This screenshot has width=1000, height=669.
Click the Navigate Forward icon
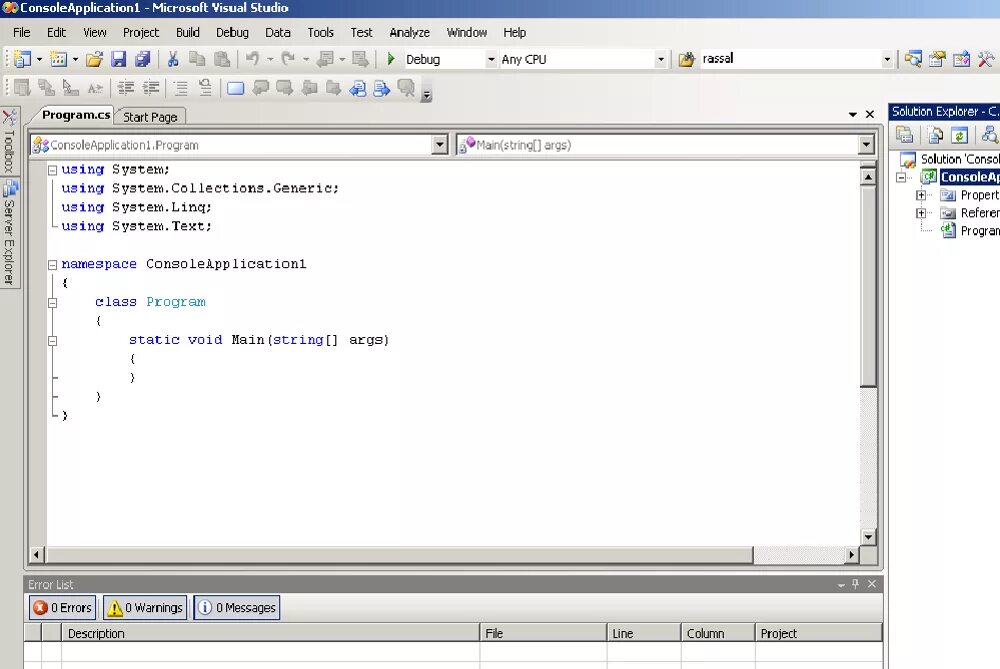(x=360, y=59)
